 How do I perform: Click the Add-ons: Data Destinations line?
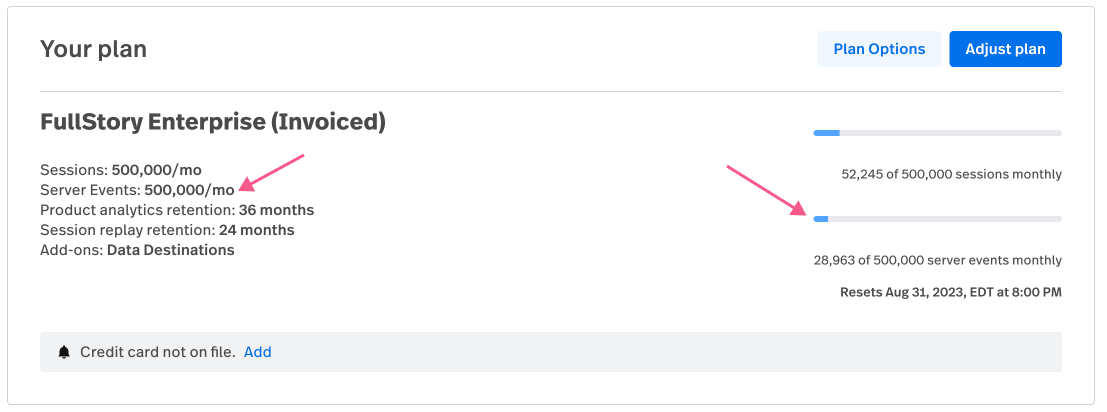137,250
